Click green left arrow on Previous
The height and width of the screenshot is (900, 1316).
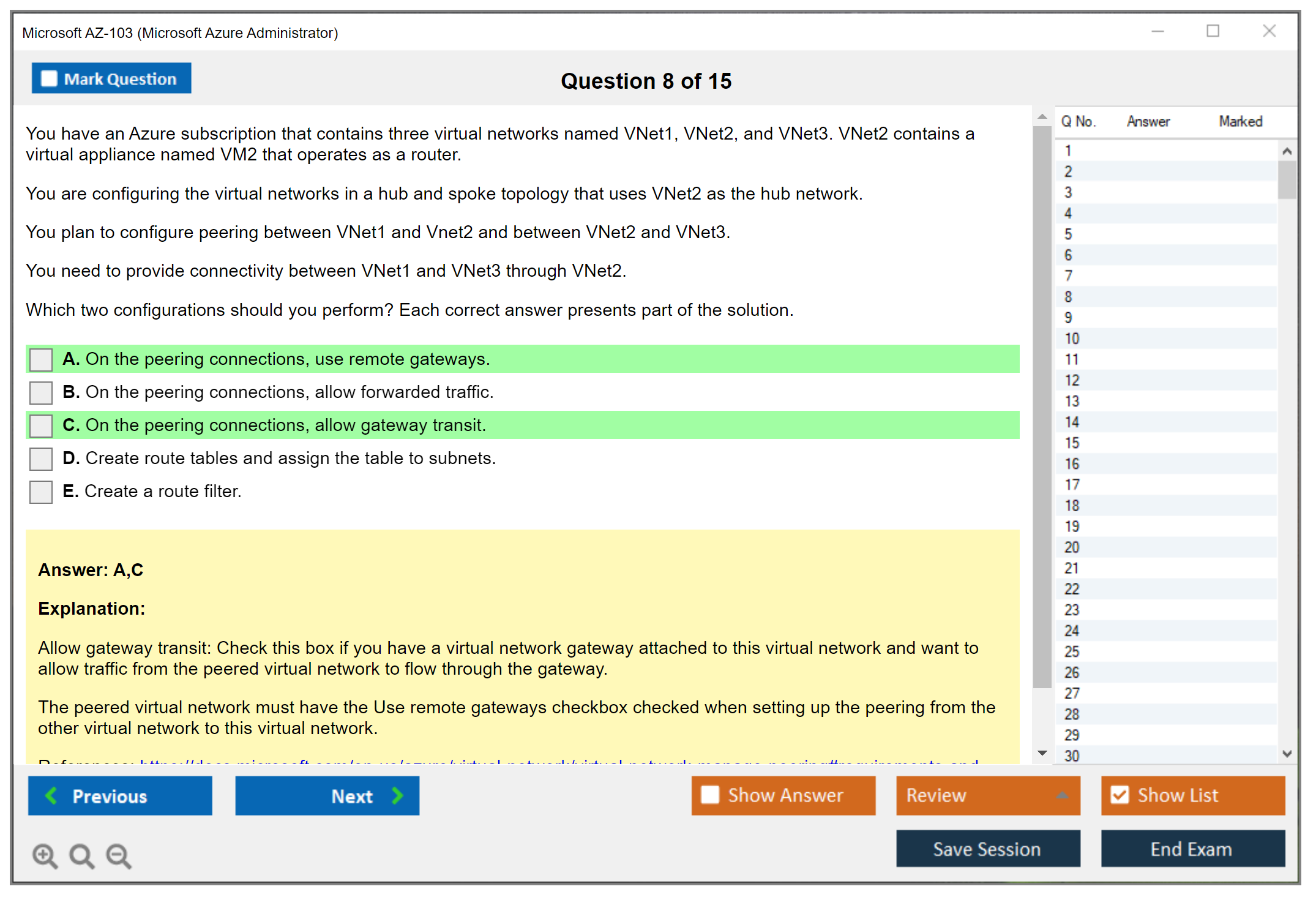click(52, 795)
